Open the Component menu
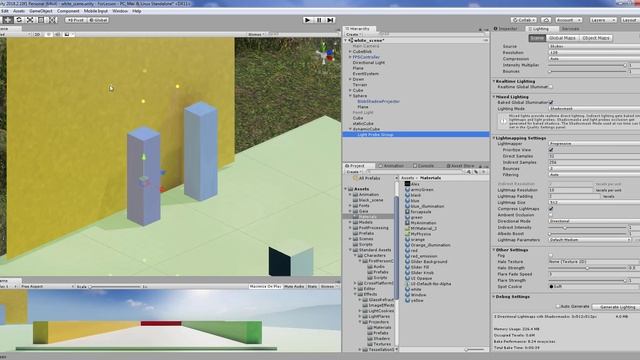The image size is (640, 360). [x=68, y=11]
